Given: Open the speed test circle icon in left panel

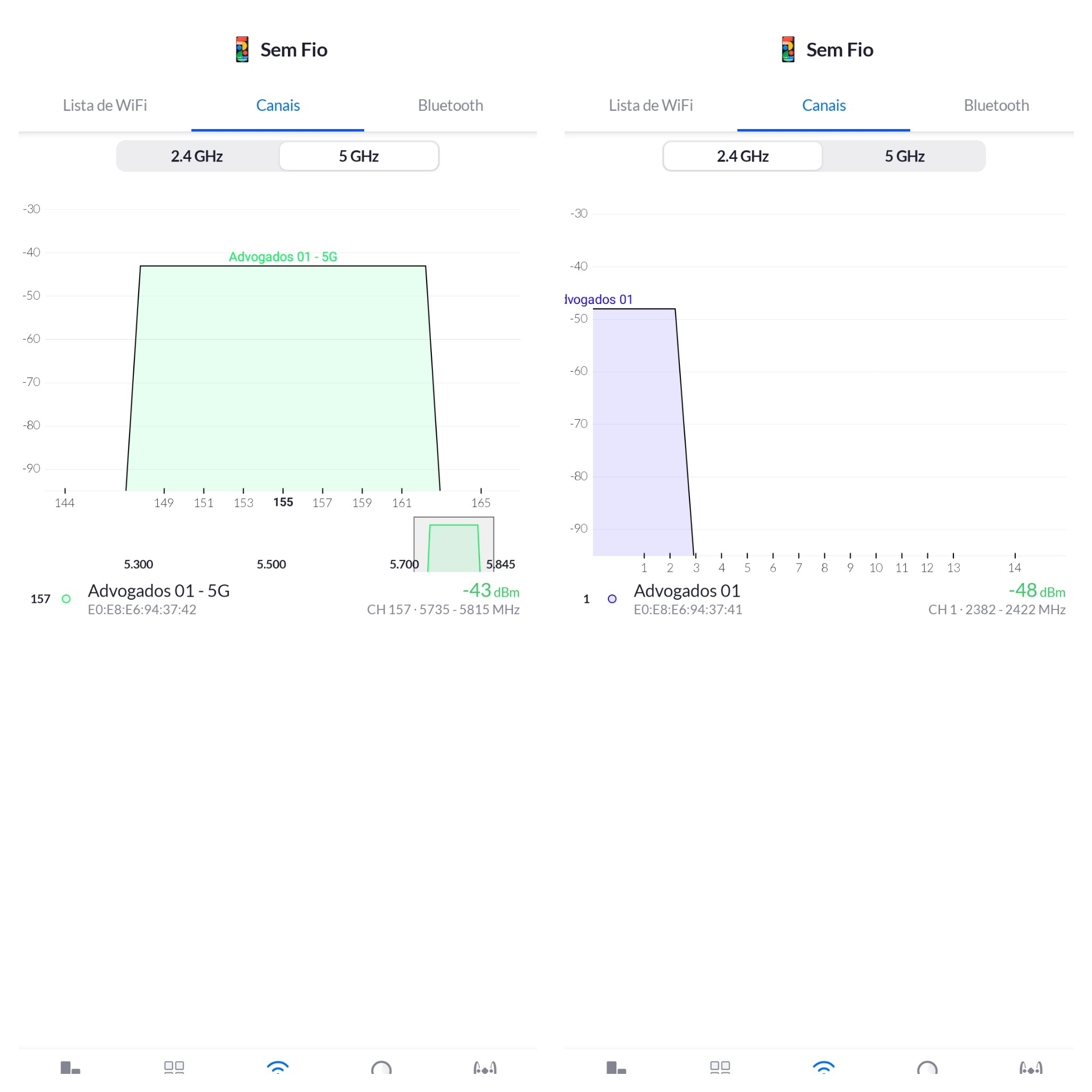Looking at the screenshot, I should (x=381, y=1068).
